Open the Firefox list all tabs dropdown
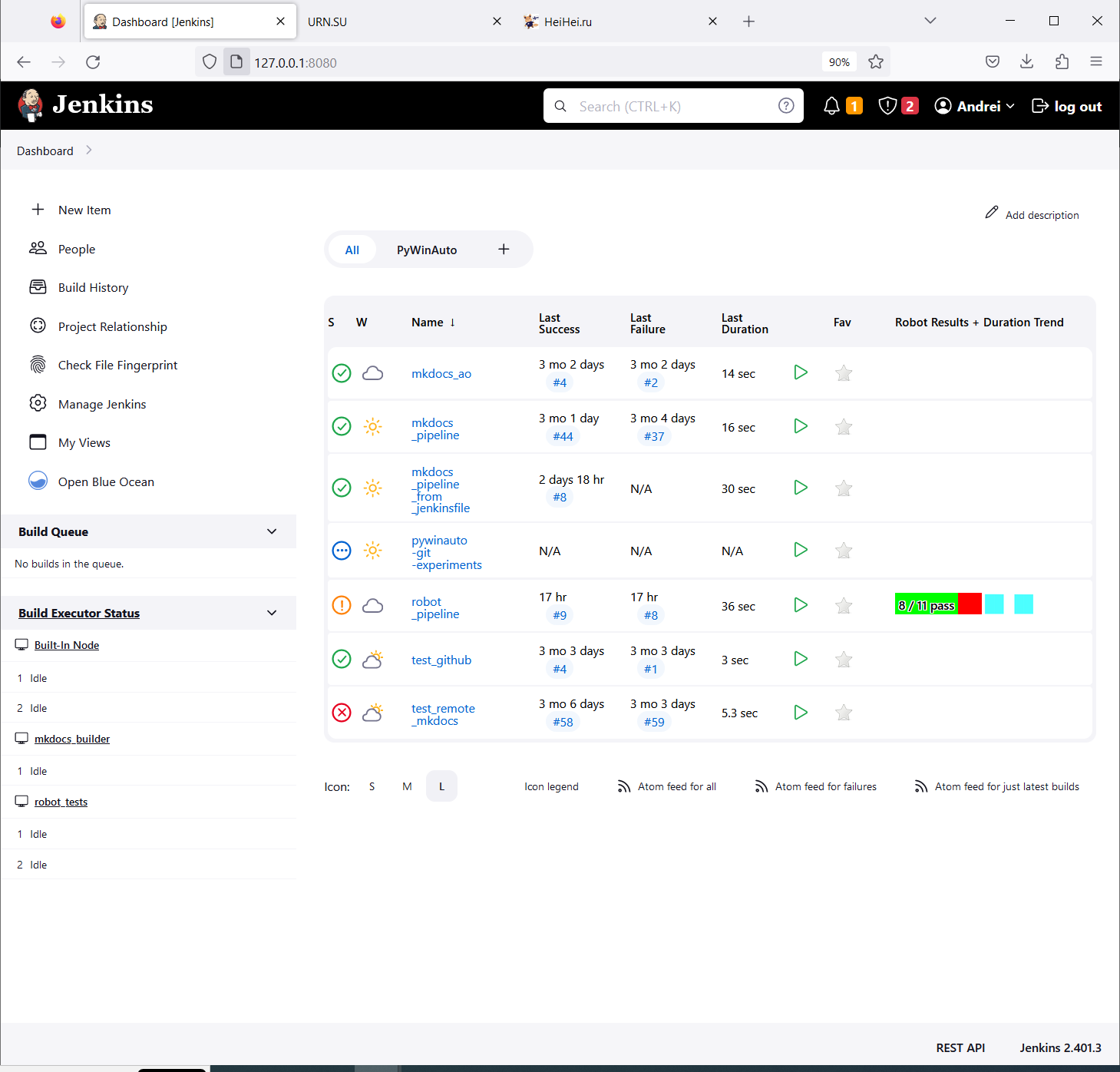Screen dimensions: 1120x1072 tap(930, 21)
